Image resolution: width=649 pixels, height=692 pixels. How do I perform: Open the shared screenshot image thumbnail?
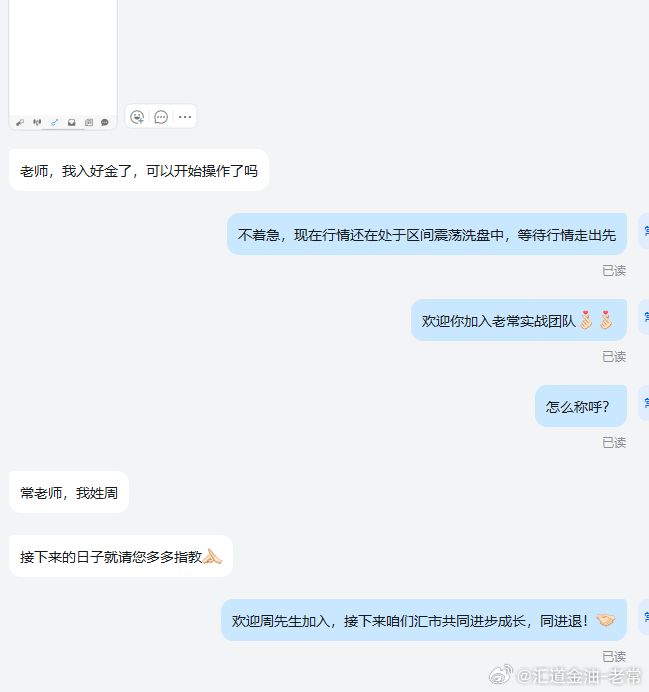click(63, 64)
